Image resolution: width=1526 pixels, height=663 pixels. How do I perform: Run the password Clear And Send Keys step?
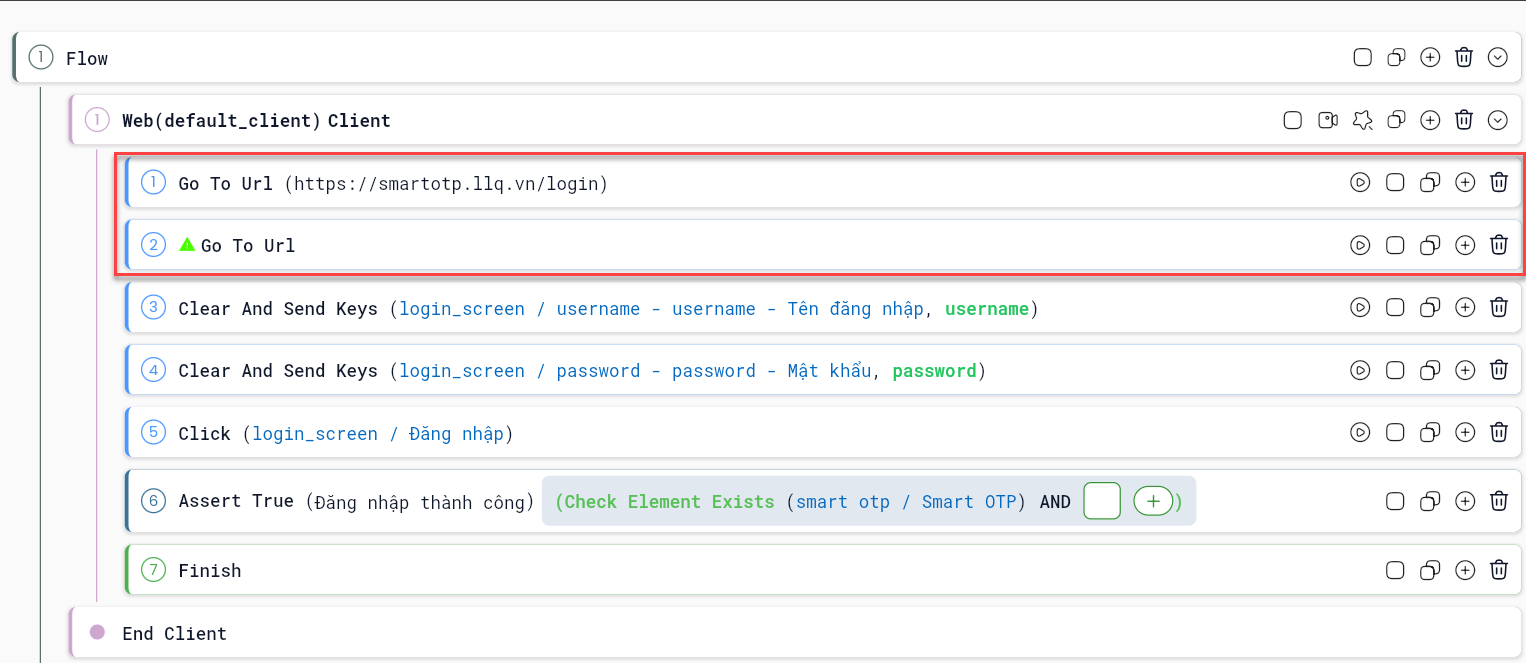[1360, 370]
